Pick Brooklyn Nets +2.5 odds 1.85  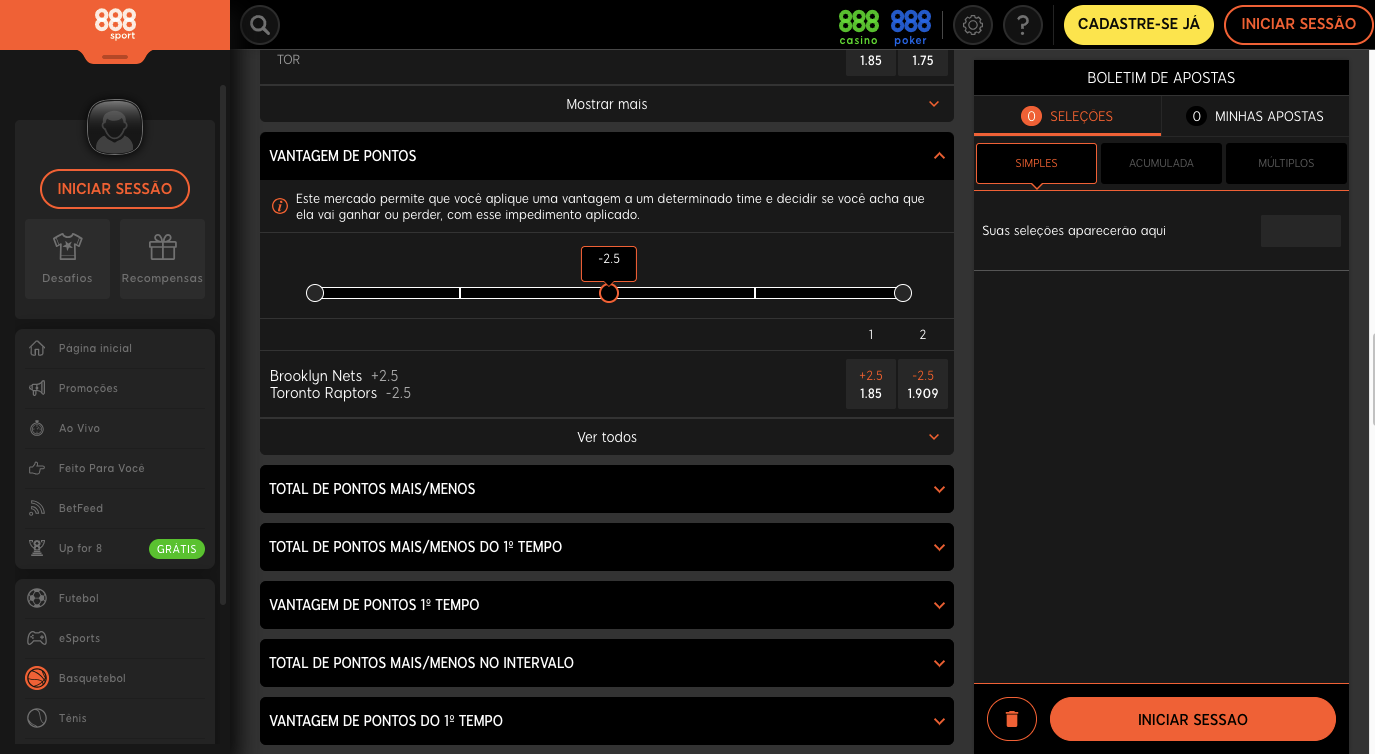(x=871, y=385)
